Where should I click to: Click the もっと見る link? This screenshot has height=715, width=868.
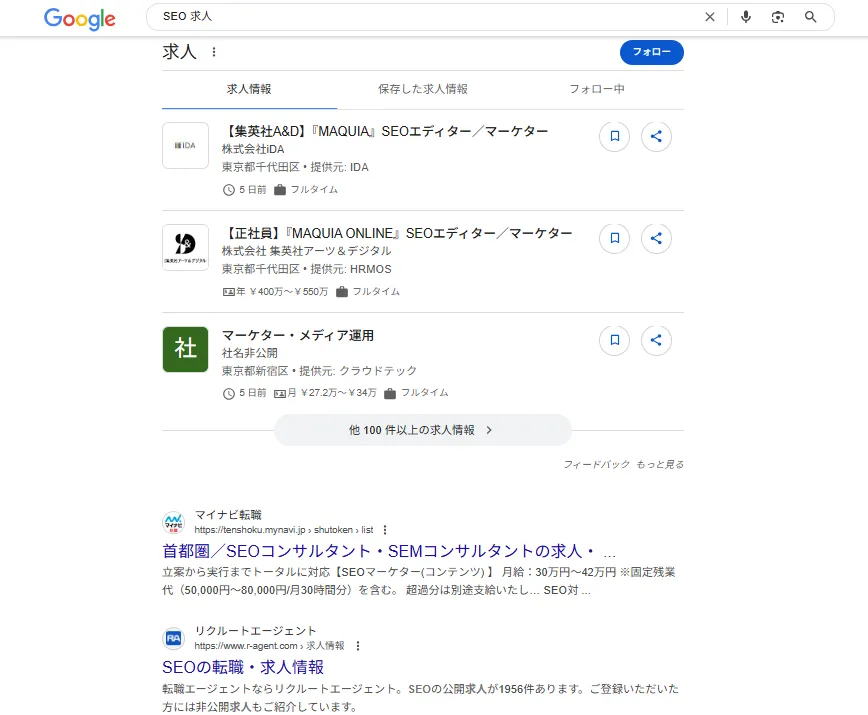659,464
